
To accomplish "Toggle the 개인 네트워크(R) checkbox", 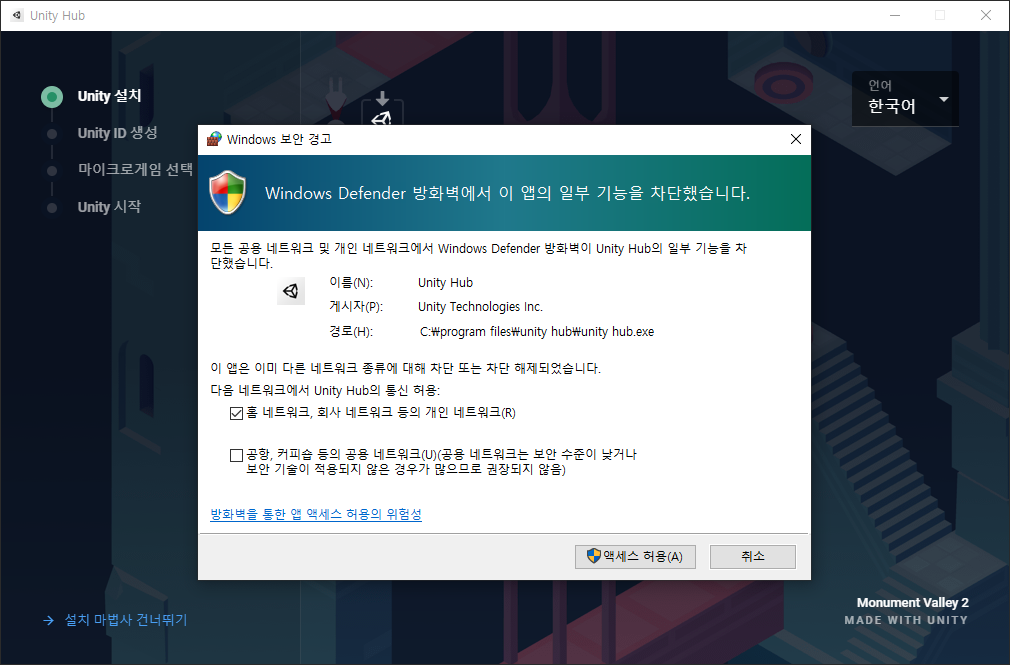I will (x=236, y=413).
